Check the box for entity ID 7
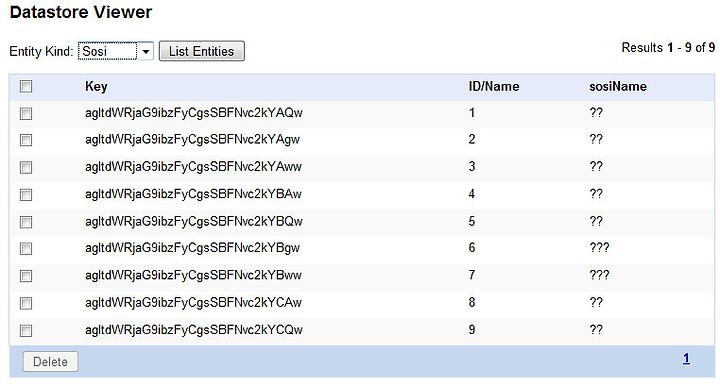This screenshot has height=386, width=720. coord(26,276)
